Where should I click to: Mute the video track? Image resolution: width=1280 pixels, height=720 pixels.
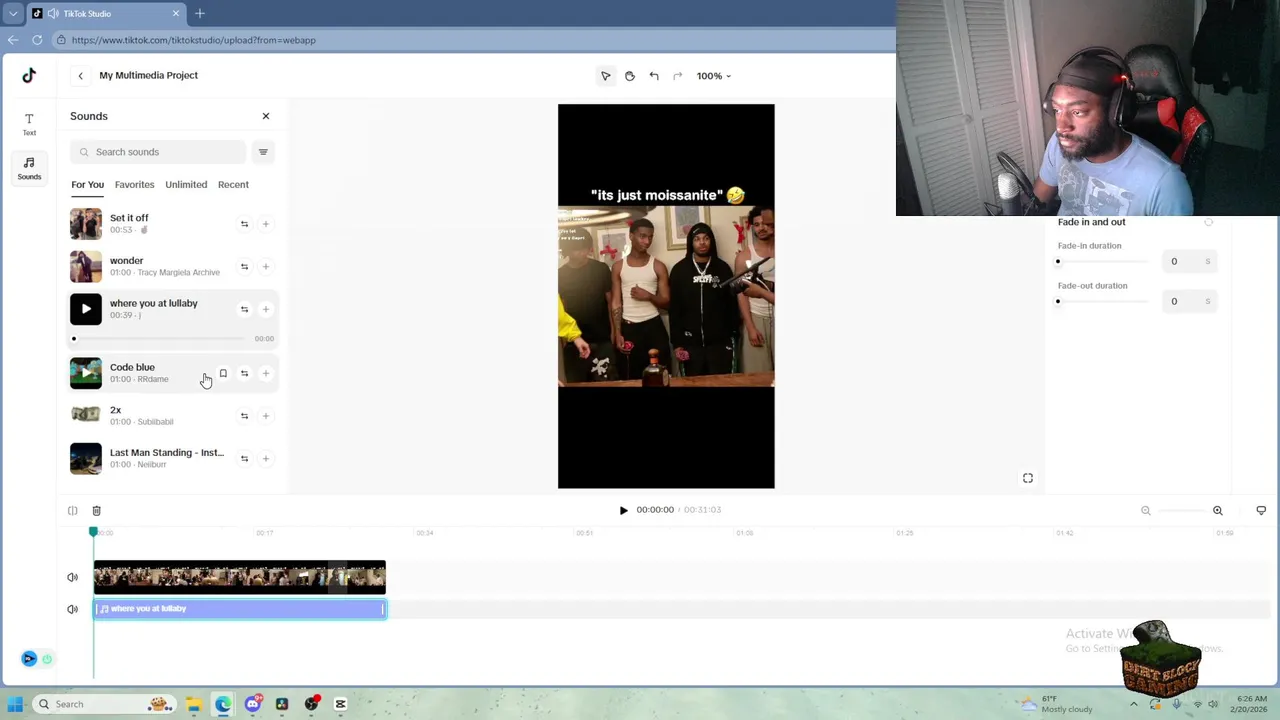(72, 577)
